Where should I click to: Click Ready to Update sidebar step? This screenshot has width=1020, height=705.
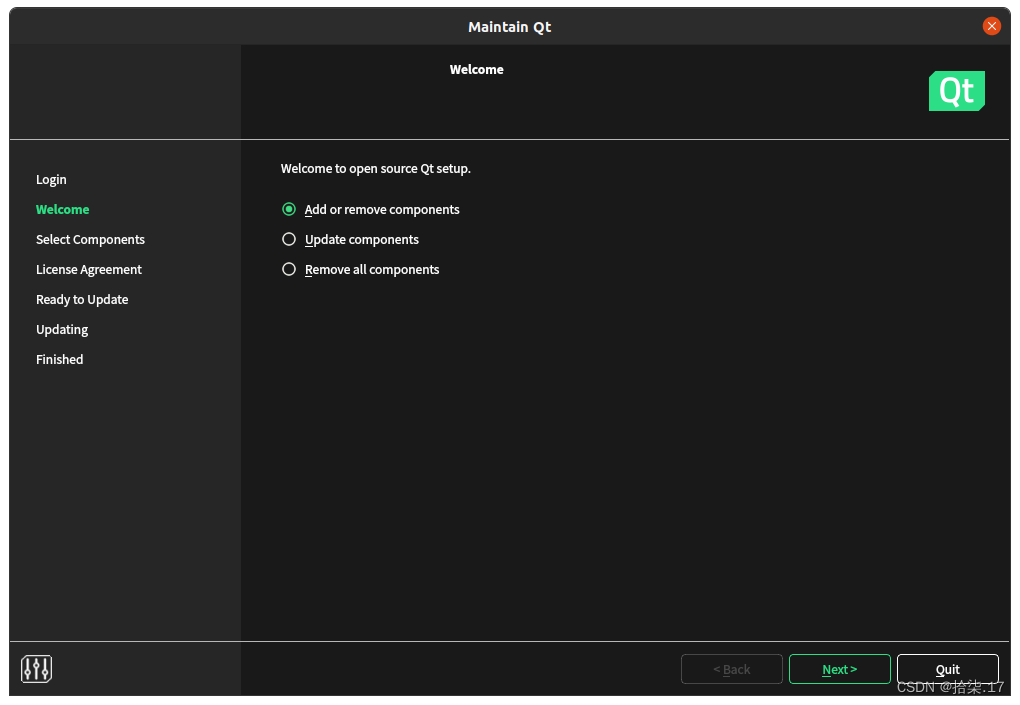coord(82,299)
